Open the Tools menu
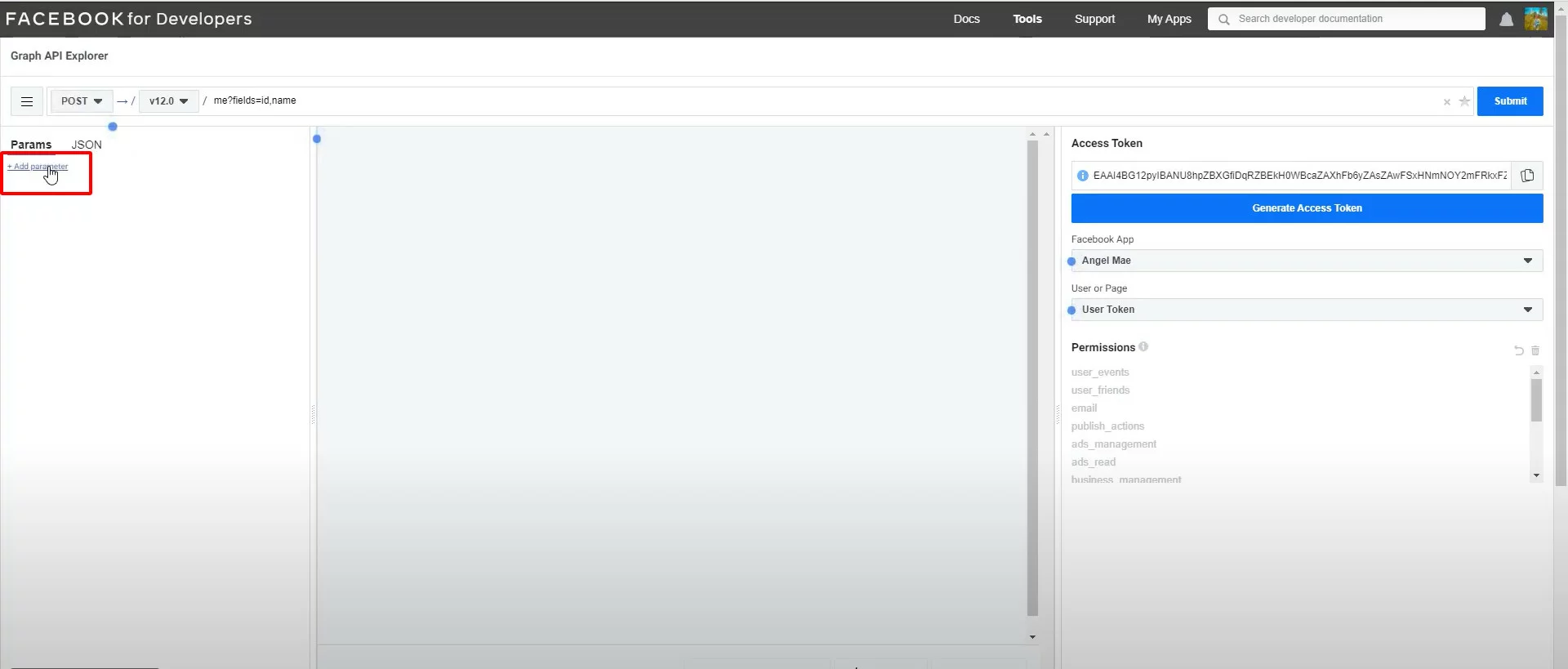The height and width of the screenshot is (669, 1568). point(1027,19)
